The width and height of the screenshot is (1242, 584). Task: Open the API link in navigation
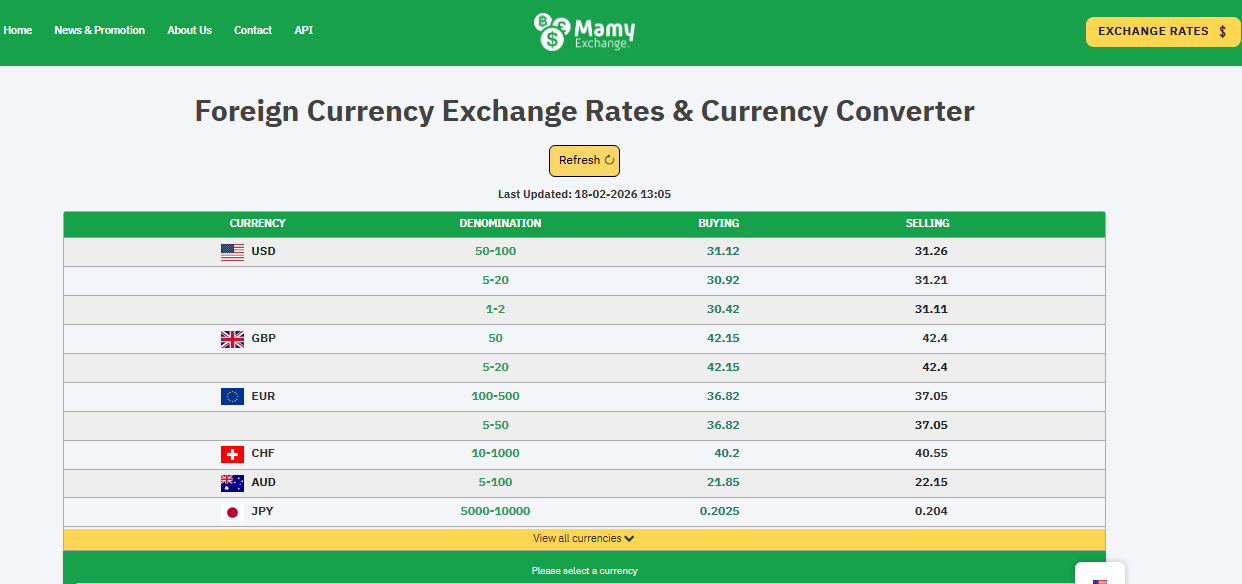point(304,30)
